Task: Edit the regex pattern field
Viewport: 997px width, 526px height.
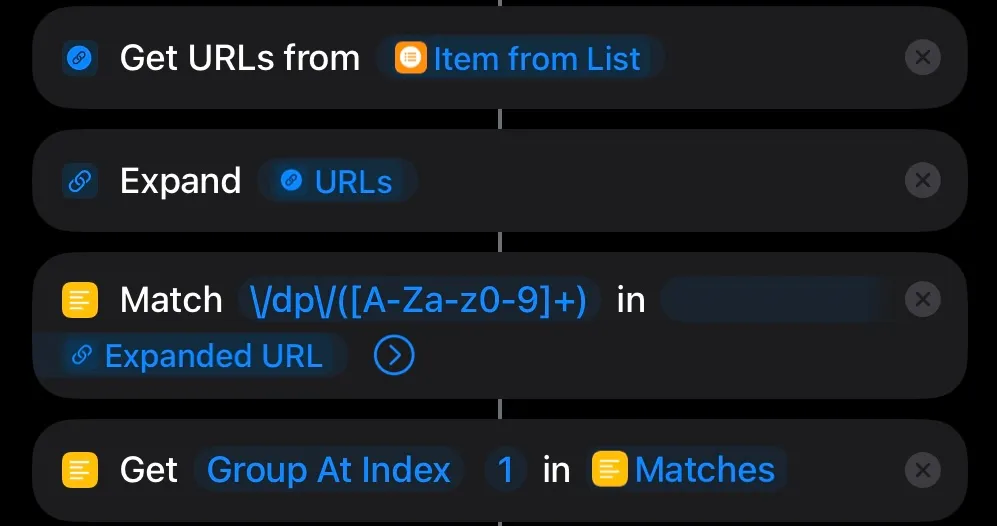Action: 418,300
